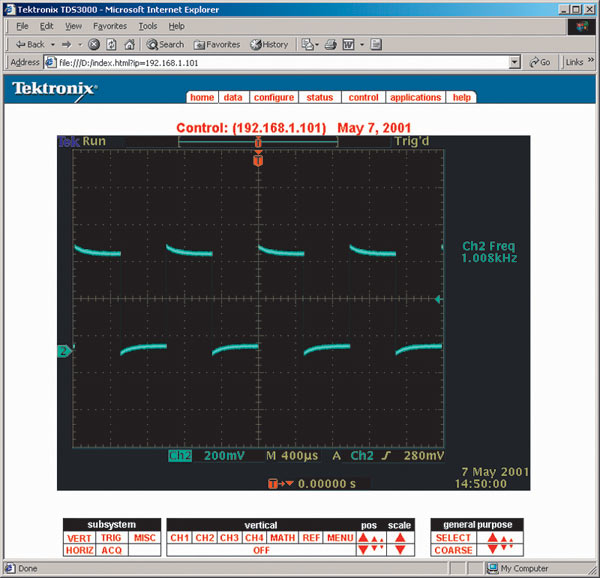600x578 pixels.
Task: Switch to the status tab
Action: coord(320,98)
